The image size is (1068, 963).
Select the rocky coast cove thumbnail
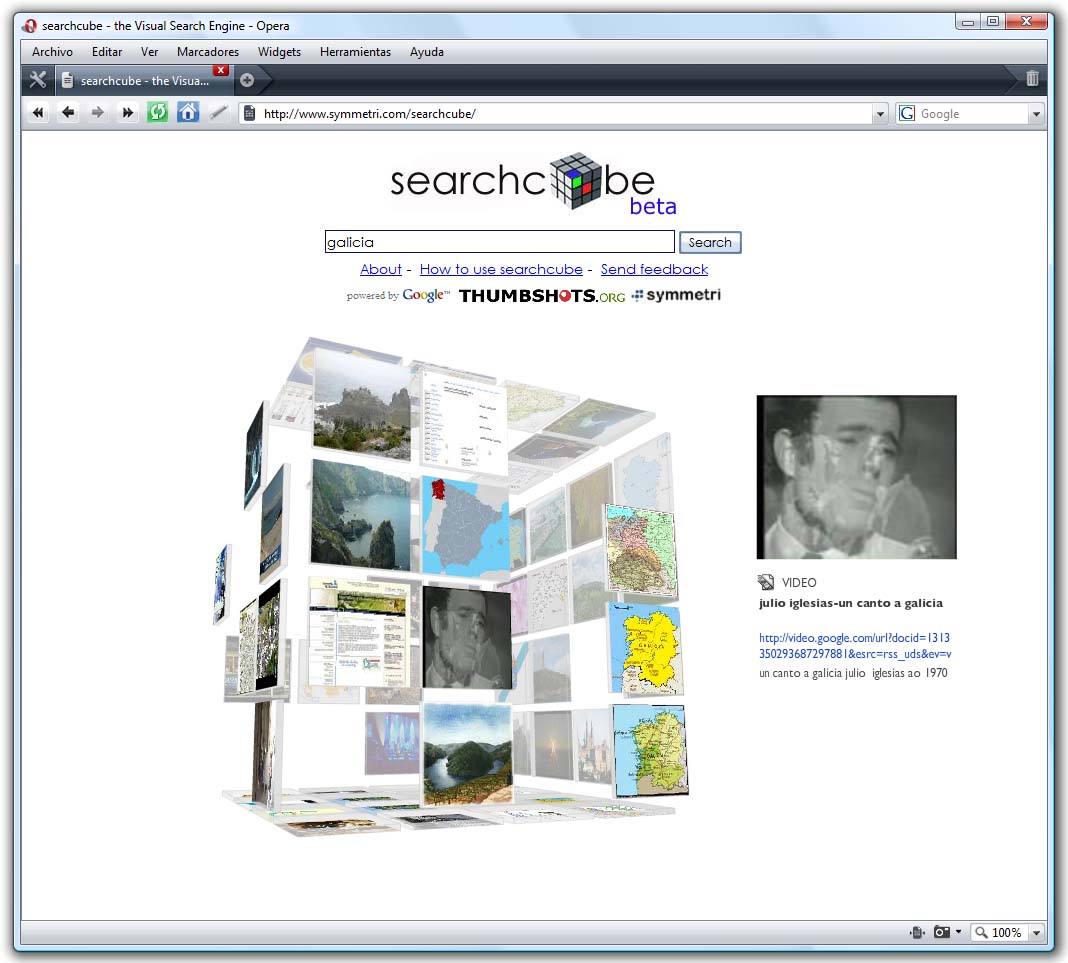click(361, 514)
